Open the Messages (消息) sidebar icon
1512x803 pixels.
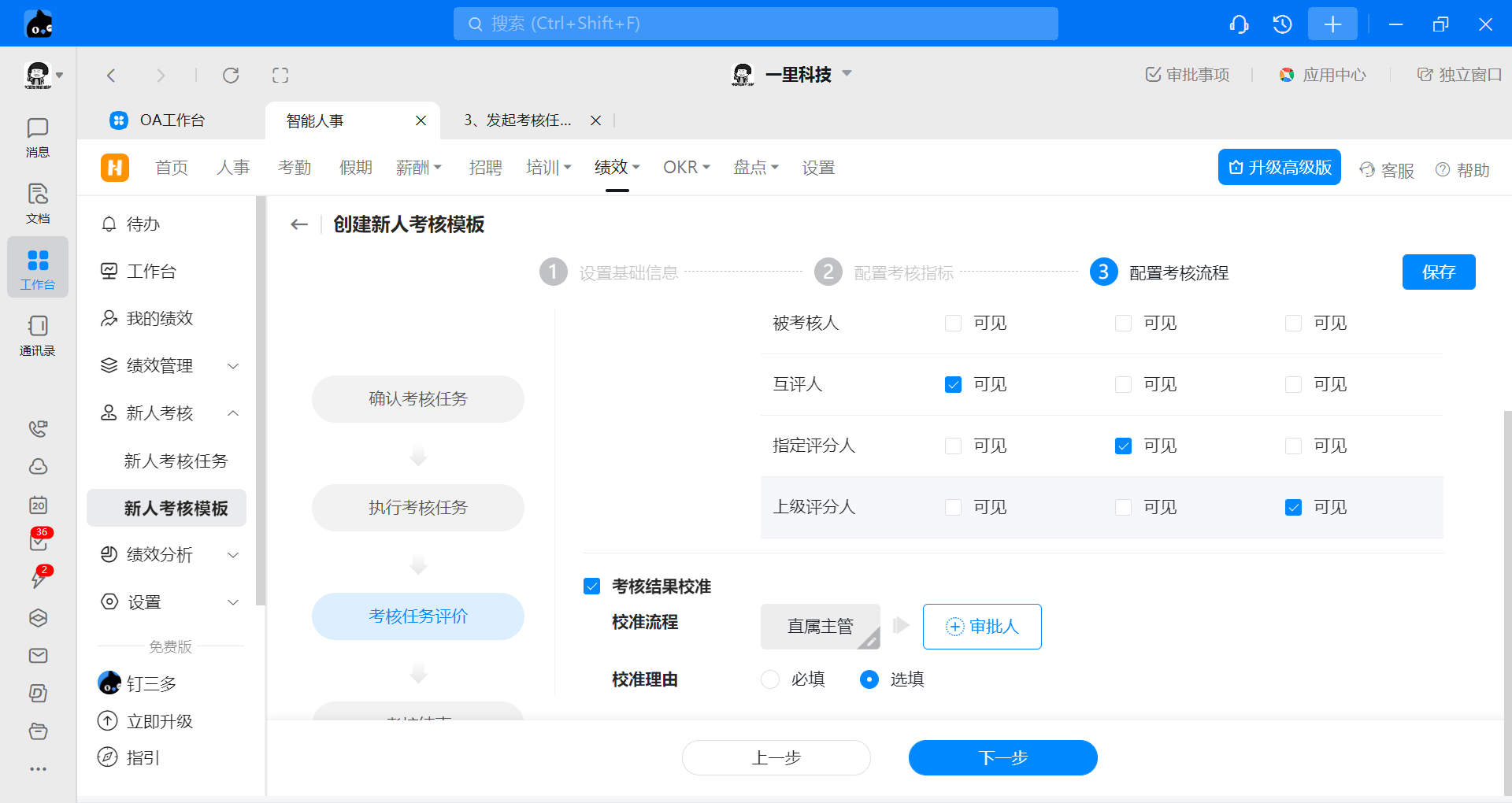37,137
